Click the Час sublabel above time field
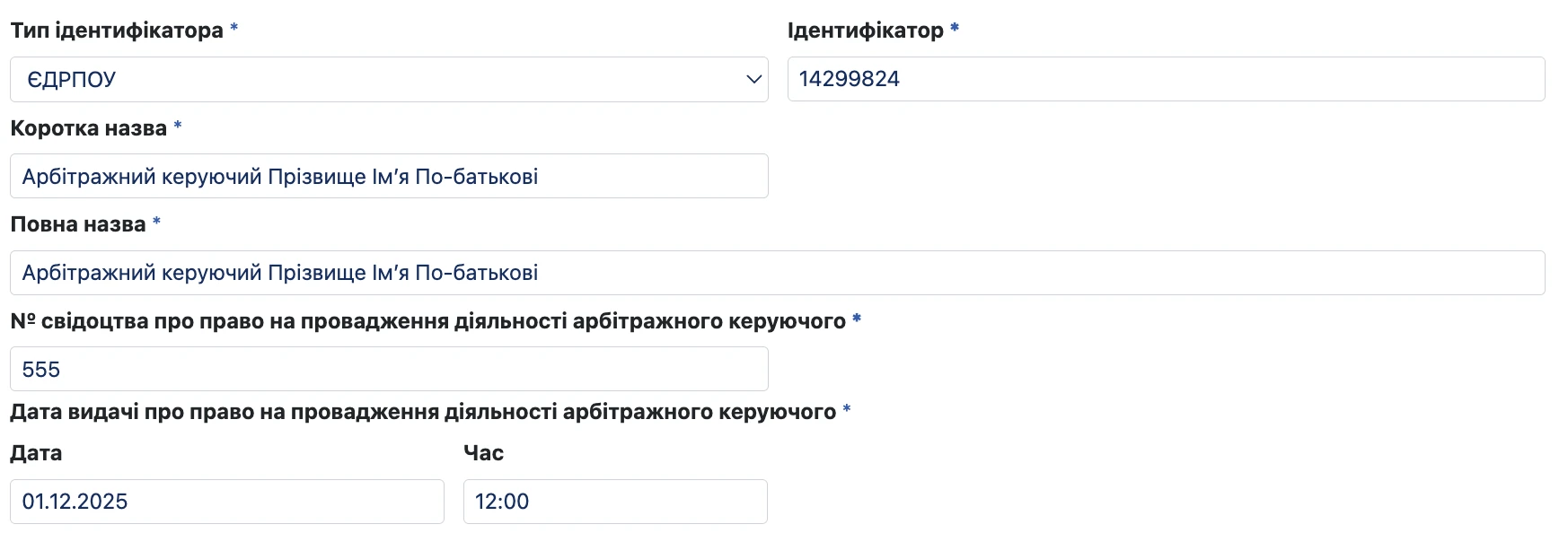This screenshot has width=1568, height=542. (x=483, y=453)
